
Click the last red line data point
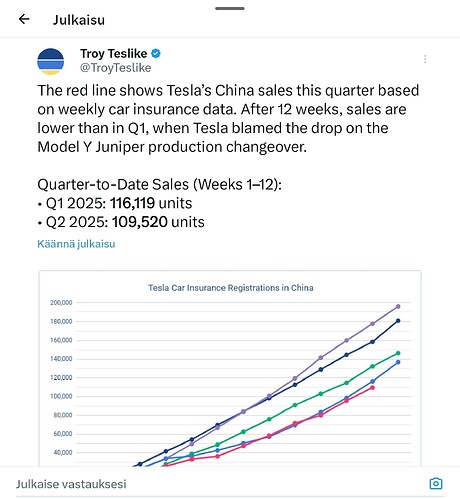[x=372, y=388]
